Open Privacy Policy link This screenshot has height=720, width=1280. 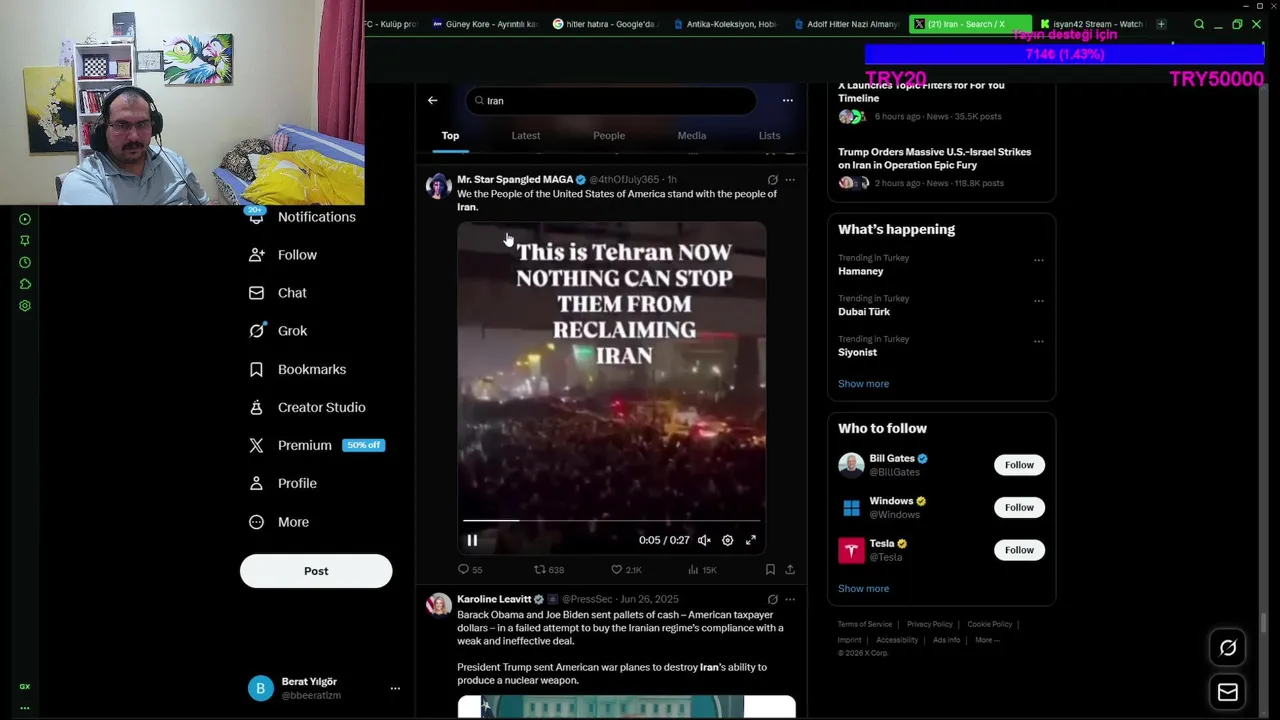pos(929,624)
